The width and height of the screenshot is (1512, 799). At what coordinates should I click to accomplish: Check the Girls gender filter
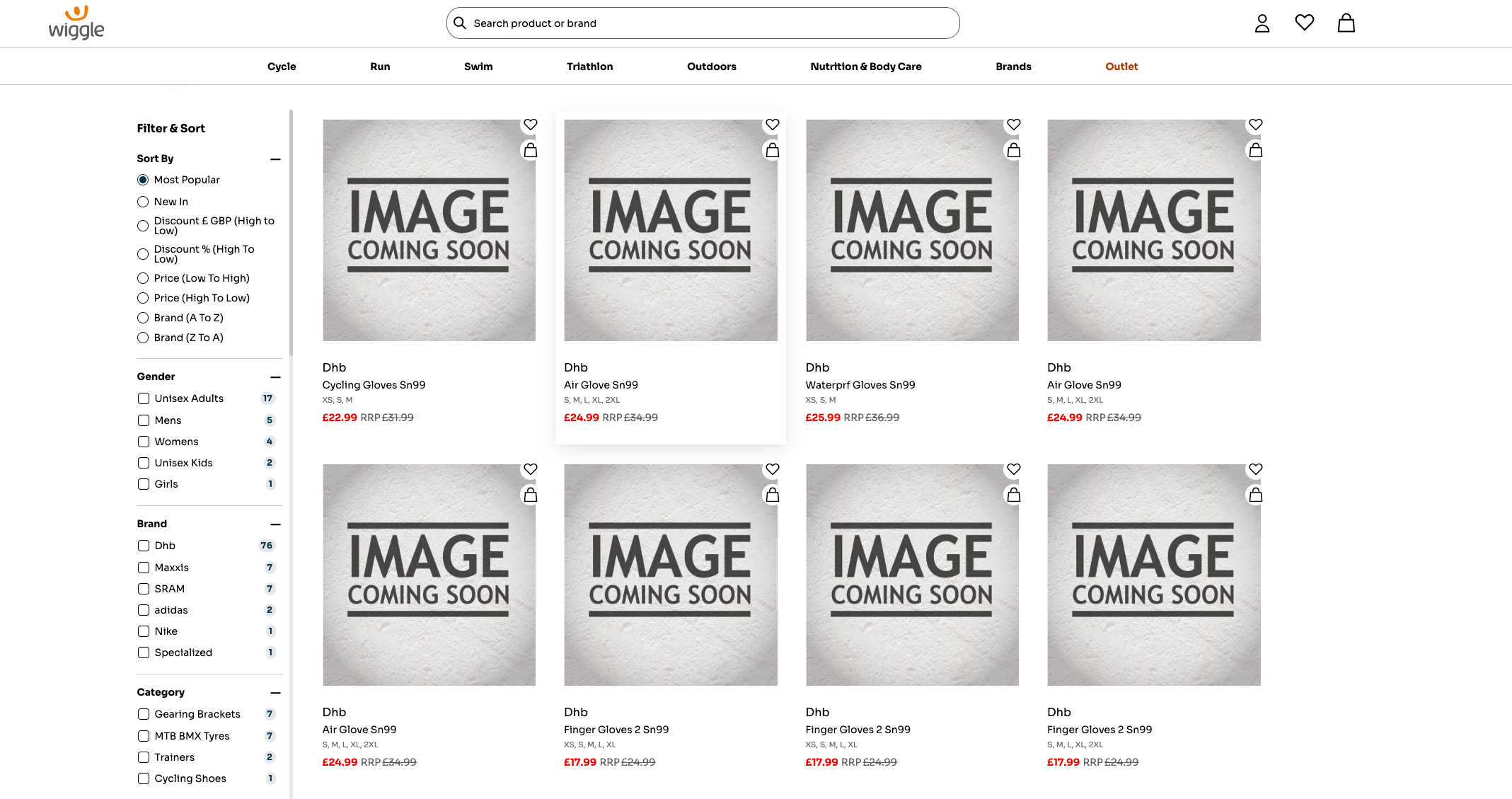coord(144,484)
